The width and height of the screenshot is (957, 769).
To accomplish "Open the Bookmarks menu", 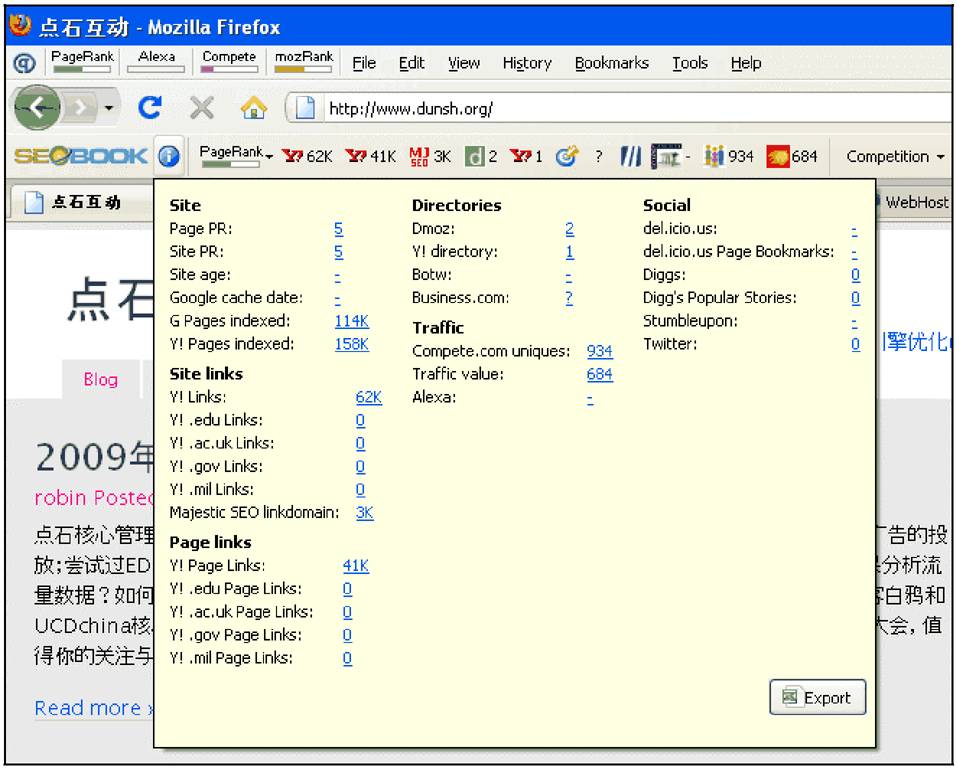I will click(x=612, y=63).
